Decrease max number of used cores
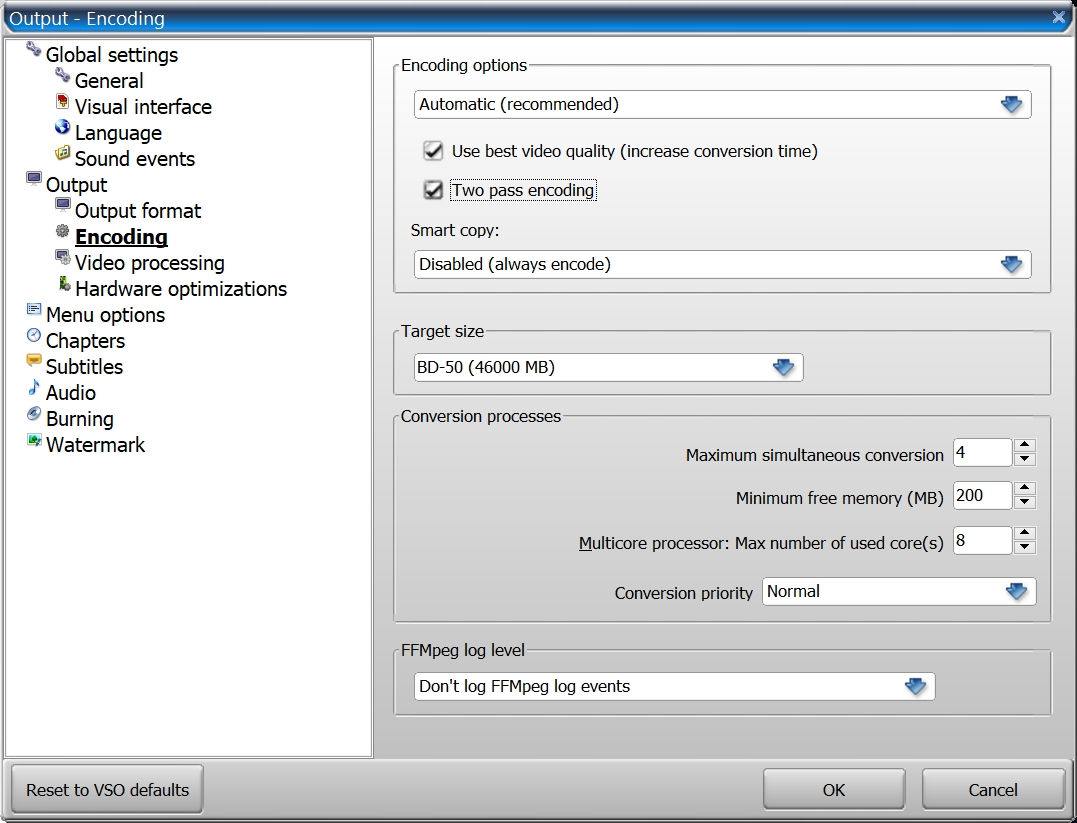1077x823 pixels. (x=1025, y=547)
